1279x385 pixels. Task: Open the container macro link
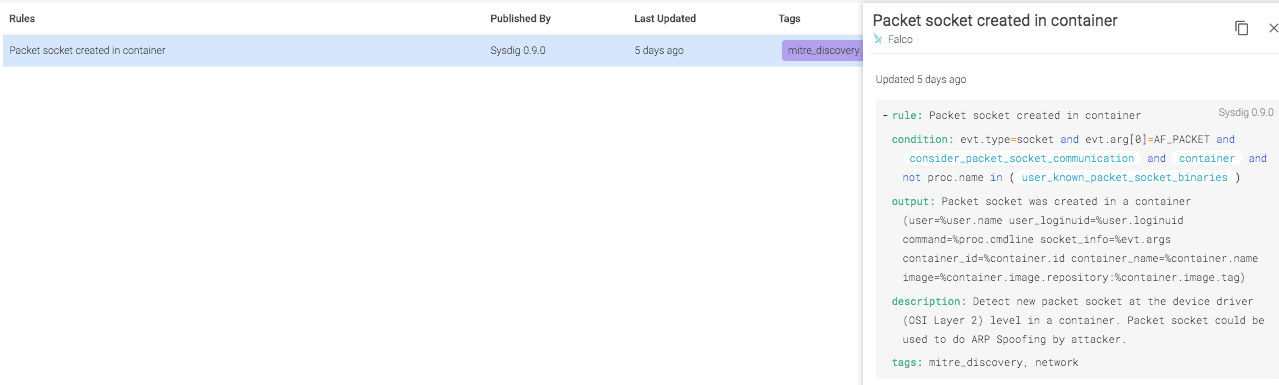pos(1206,158)
